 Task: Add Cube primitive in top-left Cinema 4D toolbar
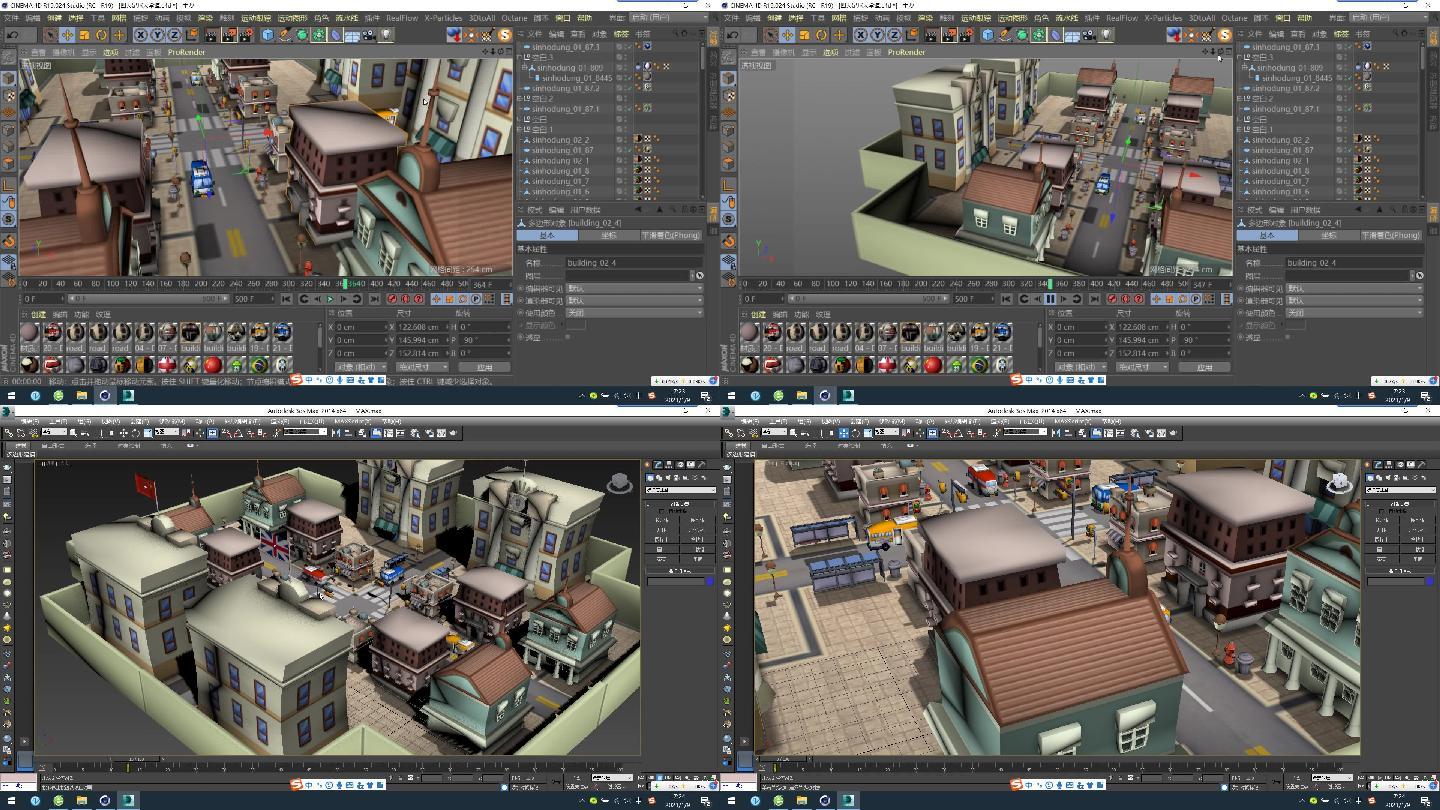click(x=268, y=34)
